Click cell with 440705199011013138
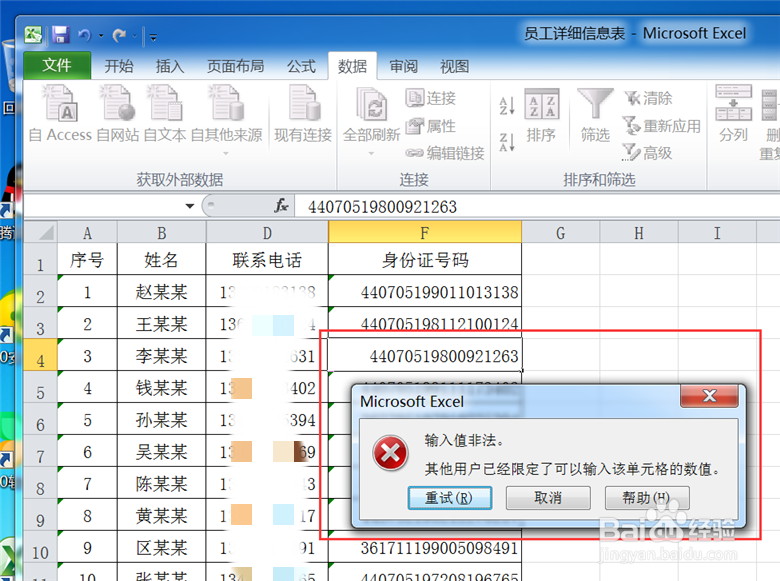This screenshot has height=581, width=780. click(425, 291)
